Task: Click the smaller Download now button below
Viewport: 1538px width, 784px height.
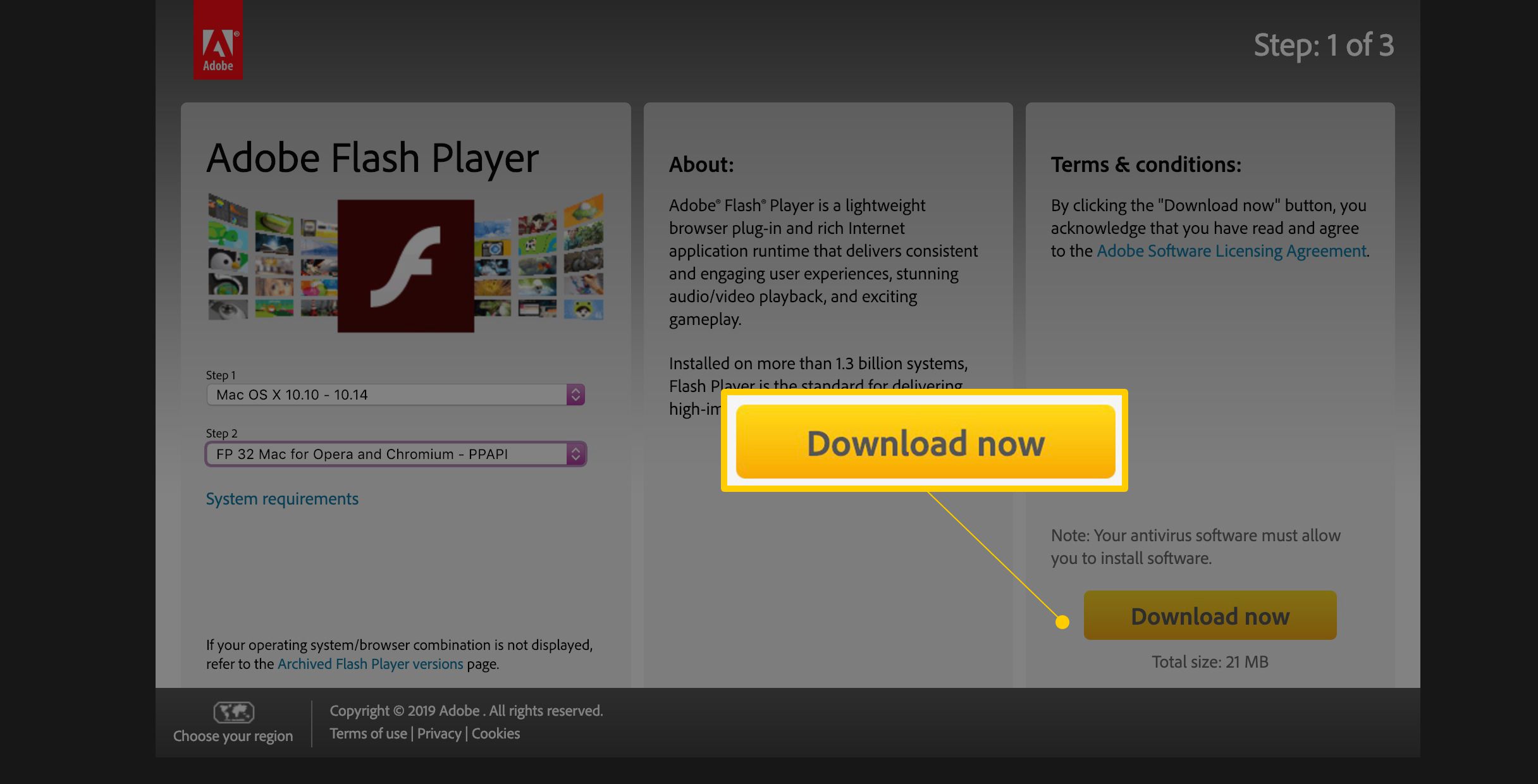Action: 1210,615
